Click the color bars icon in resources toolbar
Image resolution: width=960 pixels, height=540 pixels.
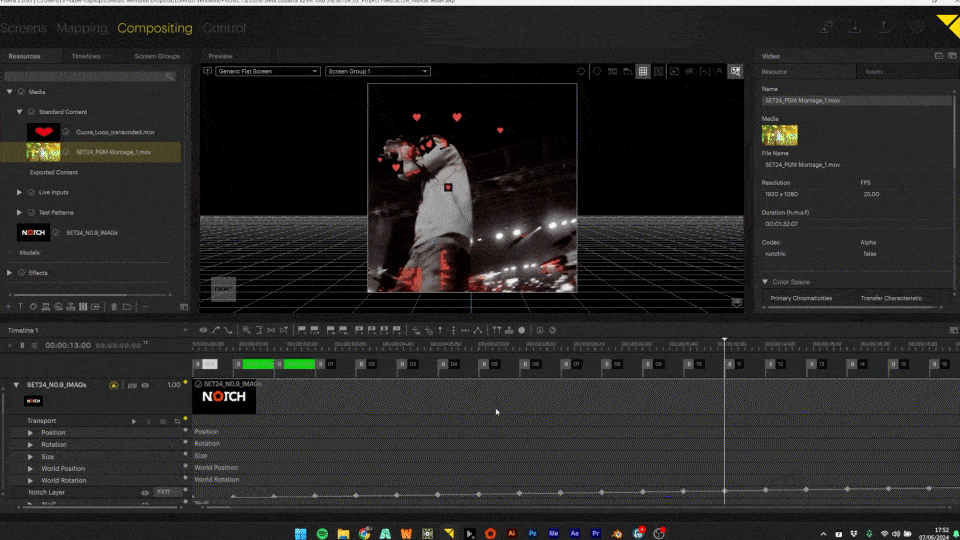83,307
